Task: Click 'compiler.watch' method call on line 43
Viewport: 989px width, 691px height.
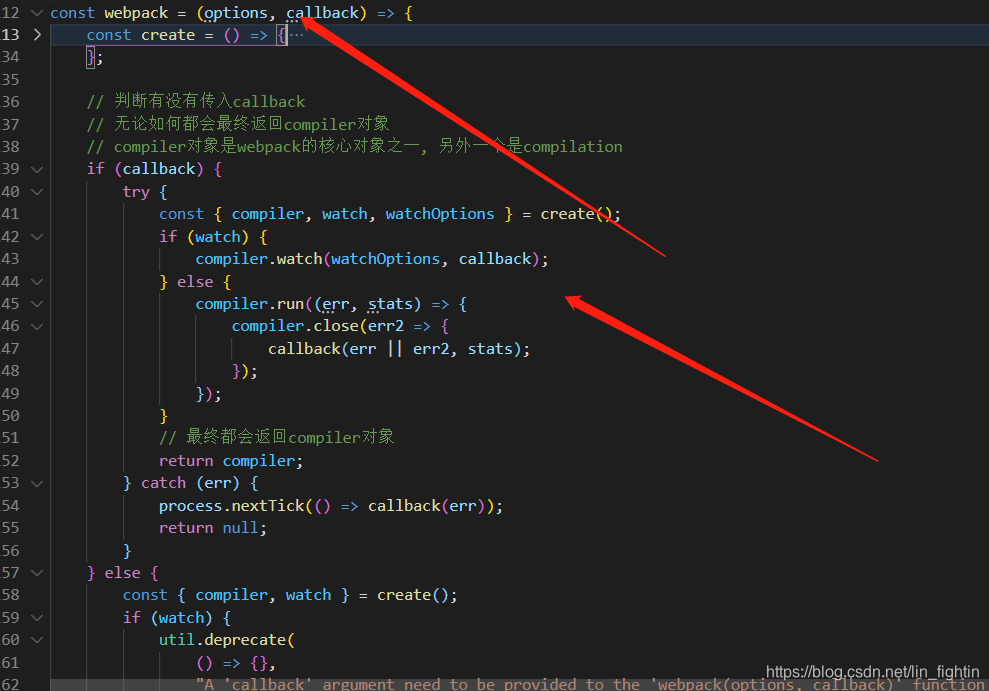Action: coord(259,258)
